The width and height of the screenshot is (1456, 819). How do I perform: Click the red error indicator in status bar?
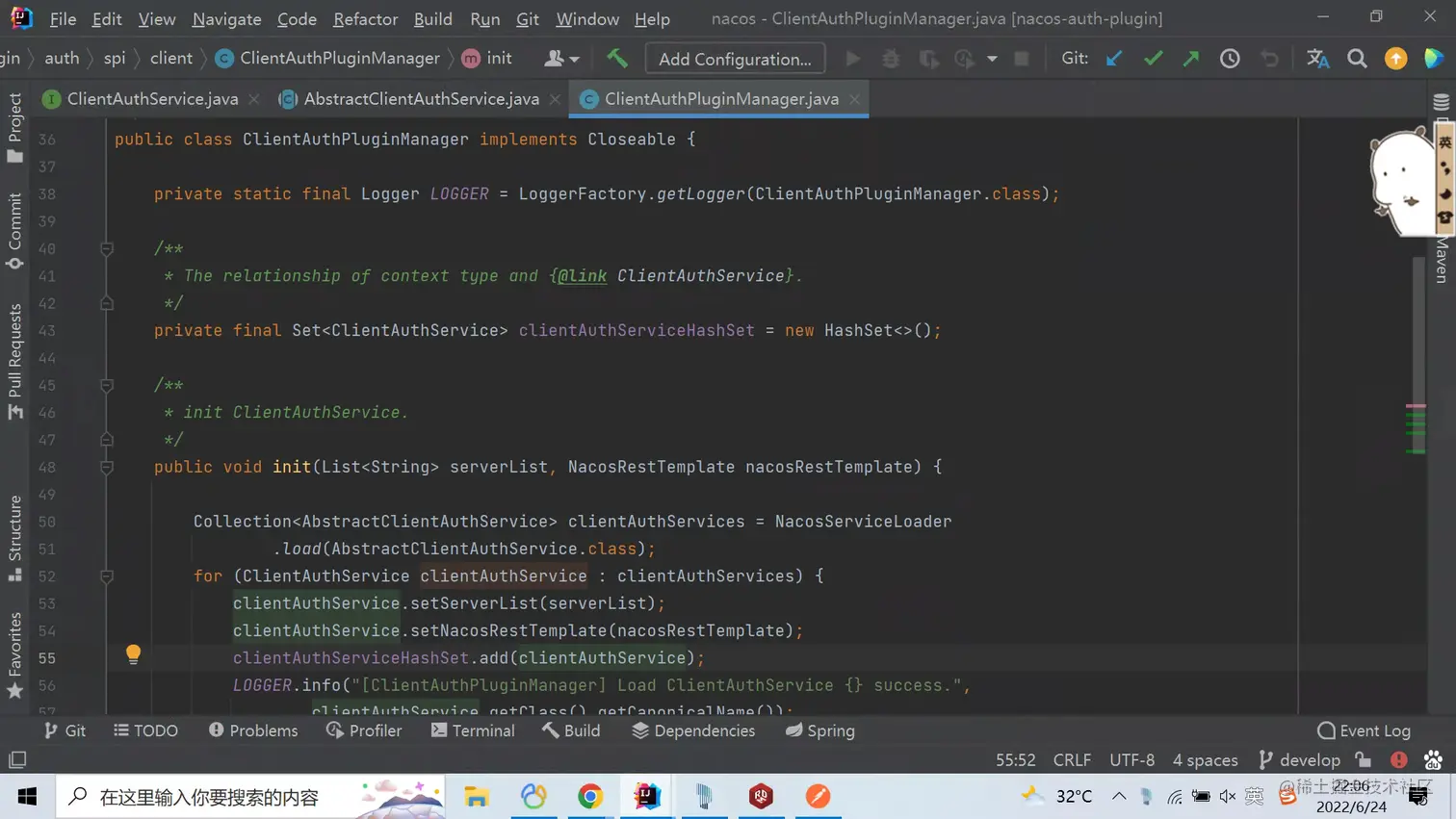coord(1399,759)
